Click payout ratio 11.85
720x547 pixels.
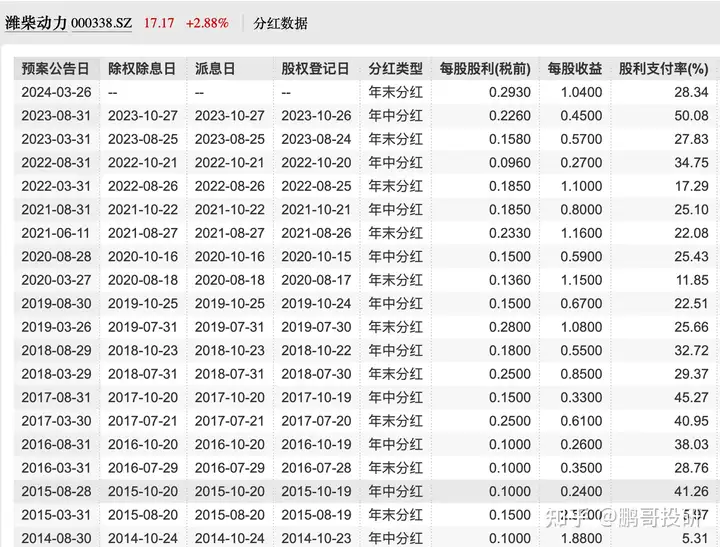(692, 280)
